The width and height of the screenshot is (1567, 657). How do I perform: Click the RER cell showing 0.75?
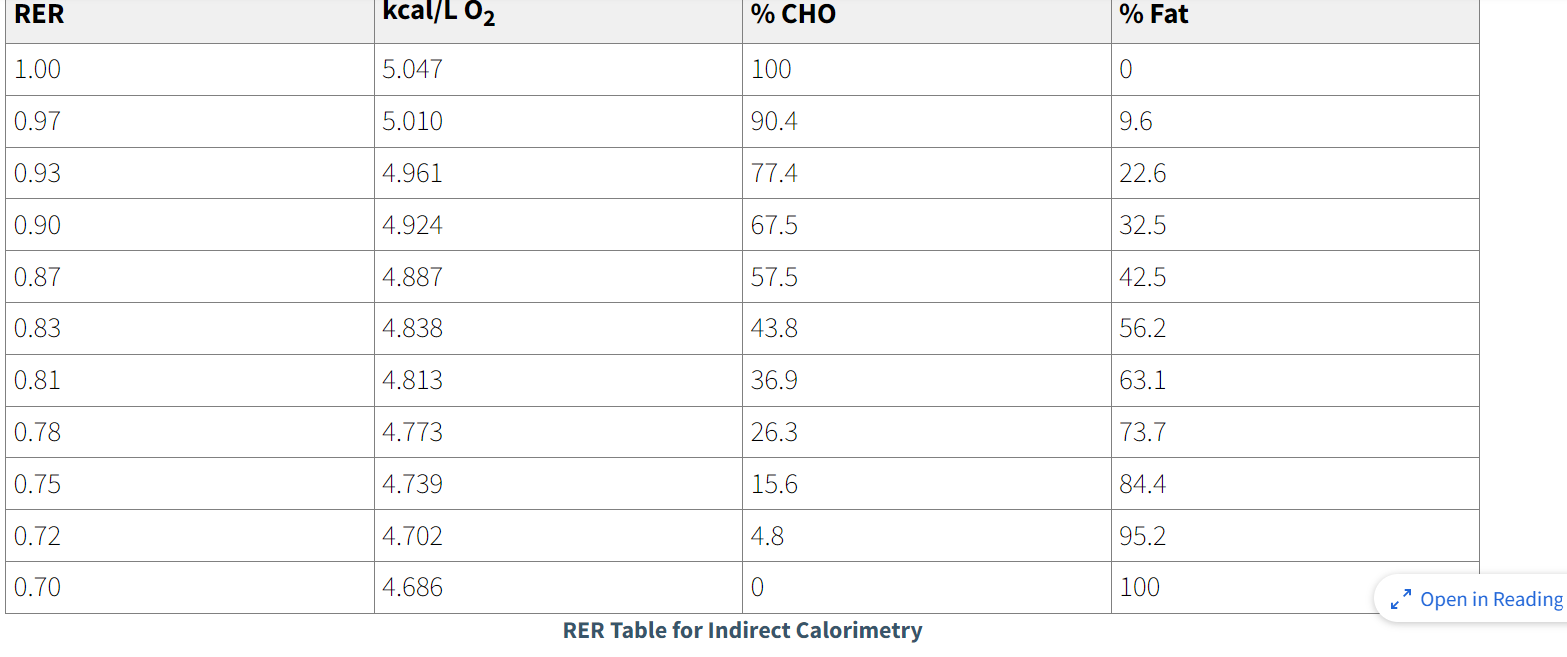pyautogui.click(x=38, y=485)
